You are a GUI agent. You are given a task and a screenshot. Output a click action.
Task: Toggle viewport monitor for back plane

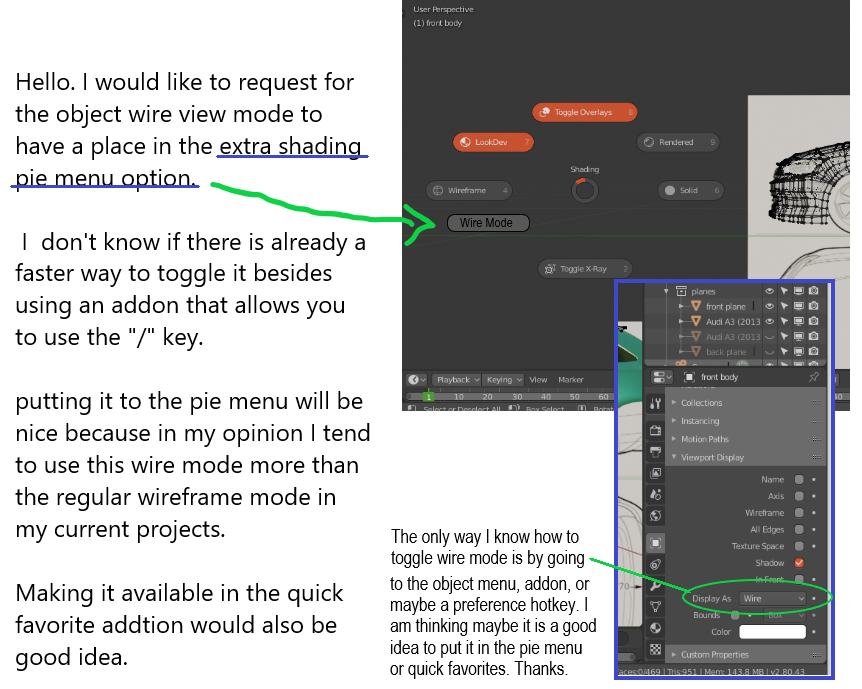click(799, 351)
